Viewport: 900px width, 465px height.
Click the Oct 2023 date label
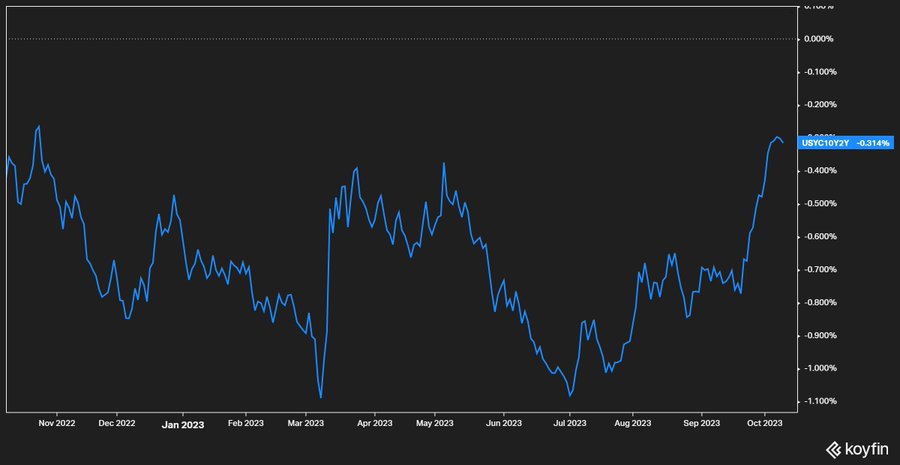coord(765,423)
